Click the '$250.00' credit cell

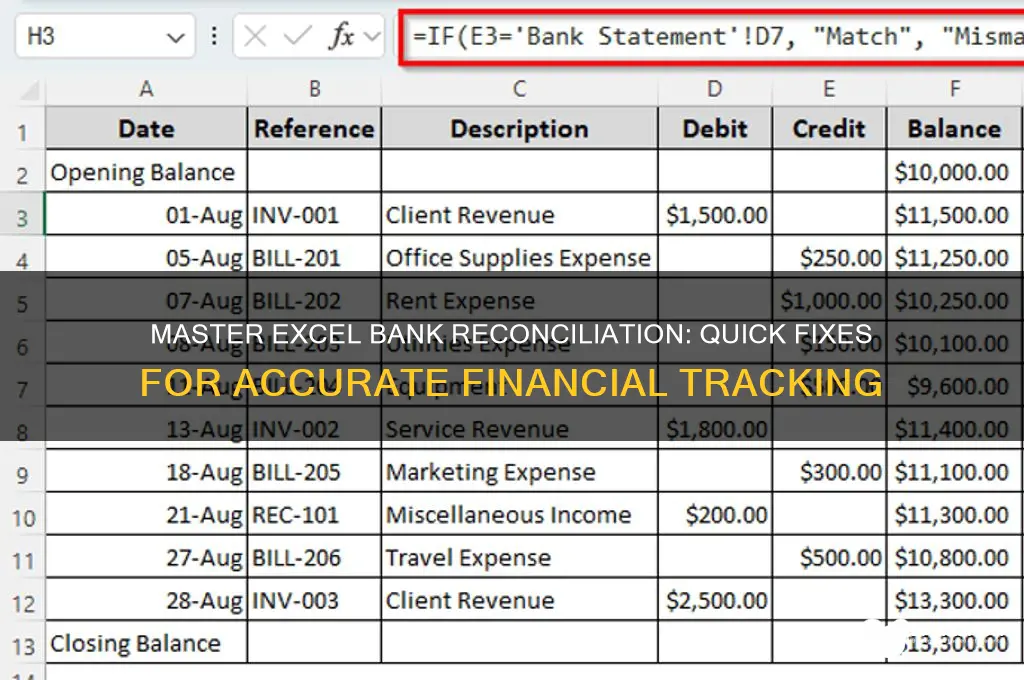(x=829, y=257)
